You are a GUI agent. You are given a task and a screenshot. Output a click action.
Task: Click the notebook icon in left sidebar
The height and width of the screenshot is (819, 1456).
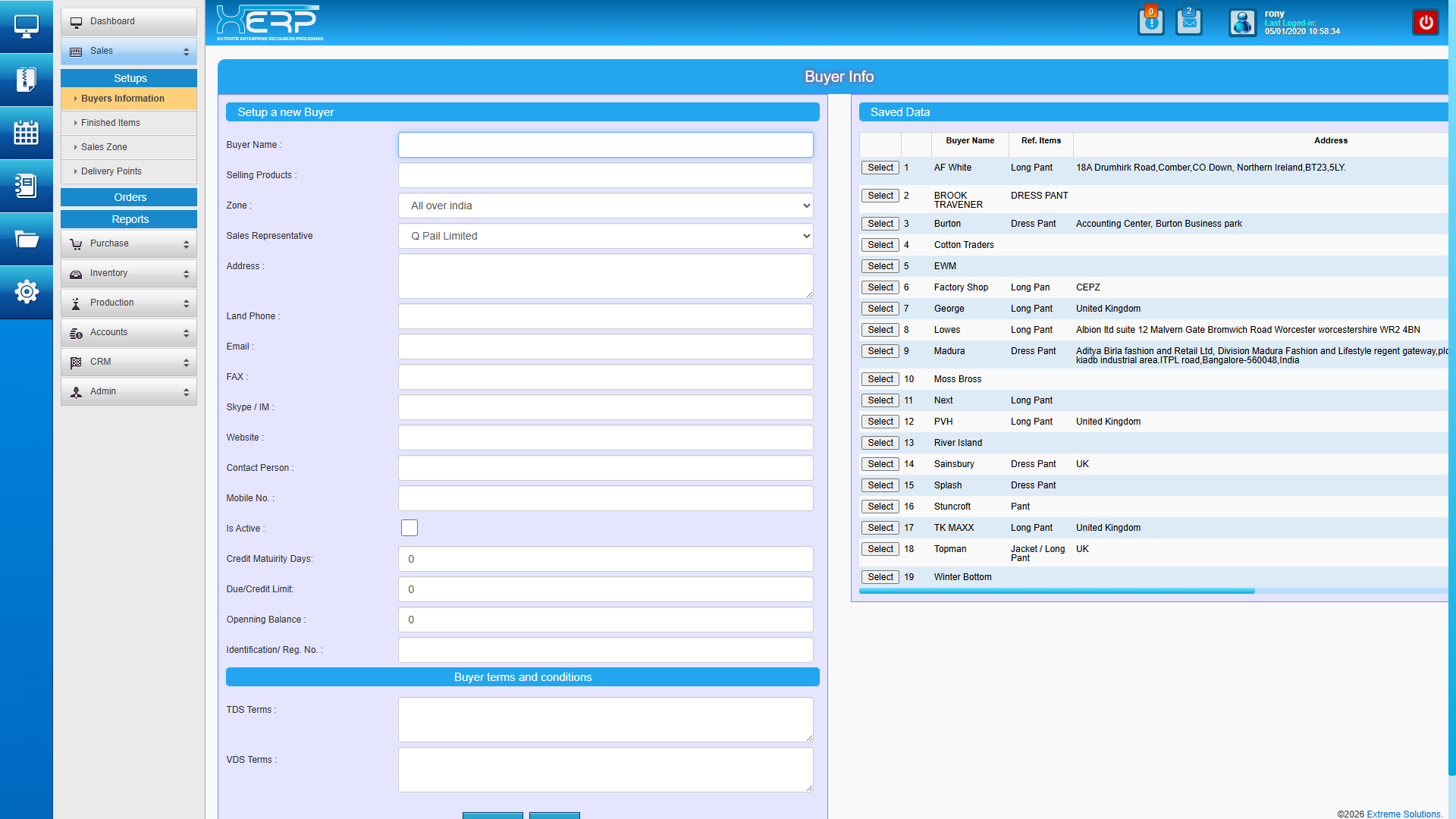pyautogui.click(x=26, y=186)
